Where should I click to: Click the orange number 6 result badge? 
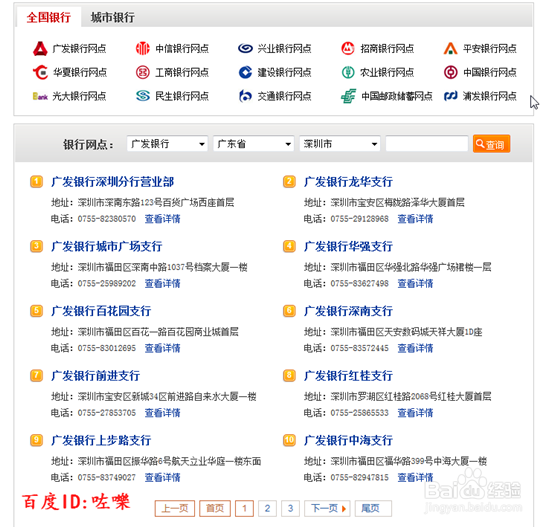click(x=289, y=311)
